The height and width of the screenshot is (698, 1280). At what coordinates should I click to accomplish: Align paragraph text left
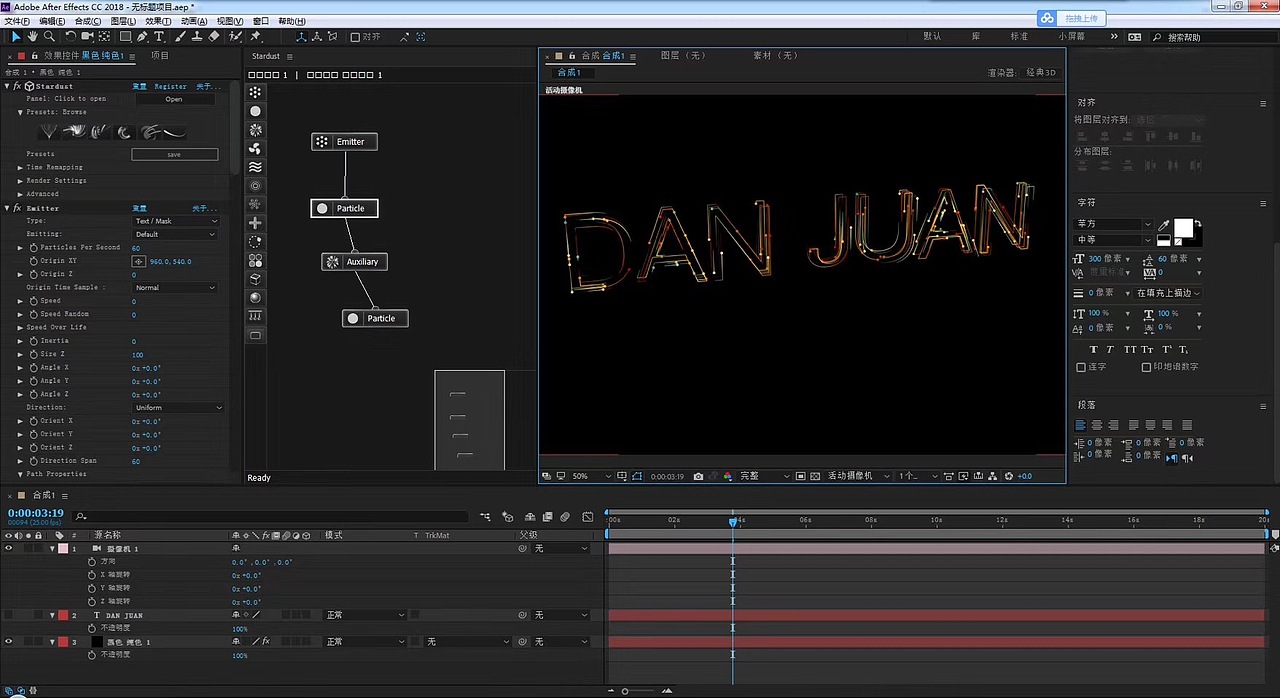pos(1081,425)
